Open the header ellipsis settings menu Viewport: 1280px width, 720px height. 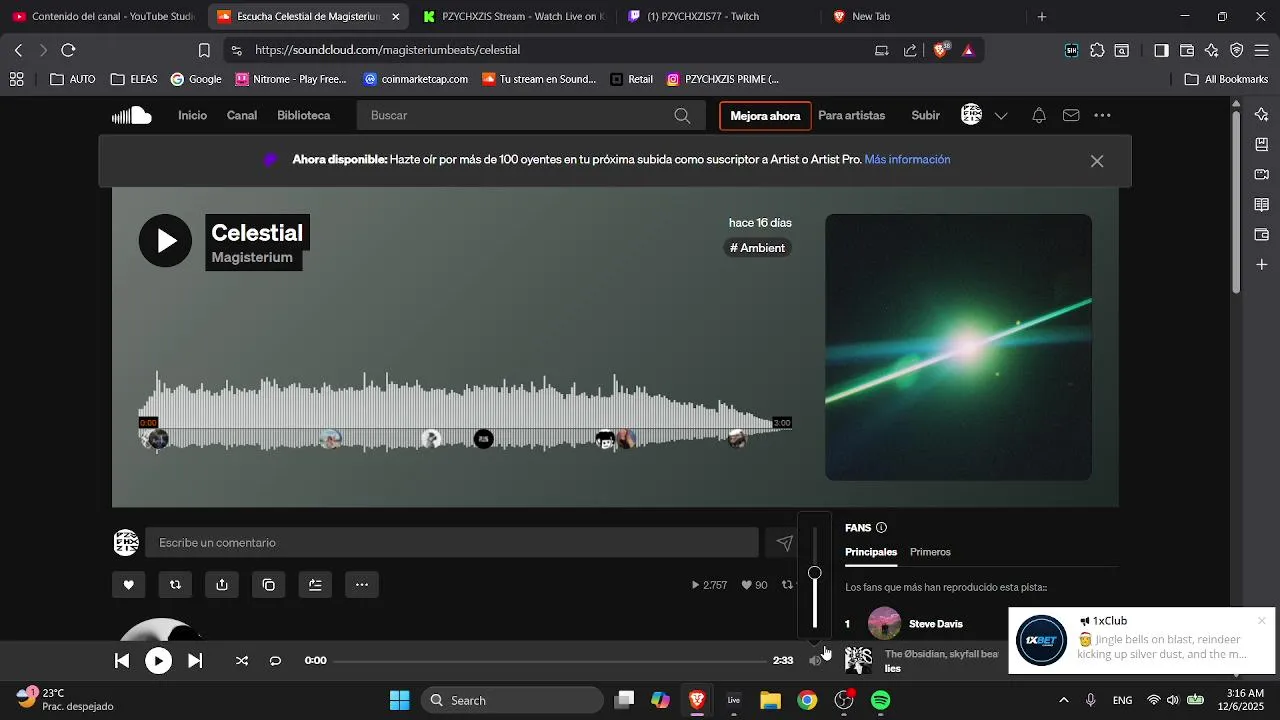point(1103,116)
